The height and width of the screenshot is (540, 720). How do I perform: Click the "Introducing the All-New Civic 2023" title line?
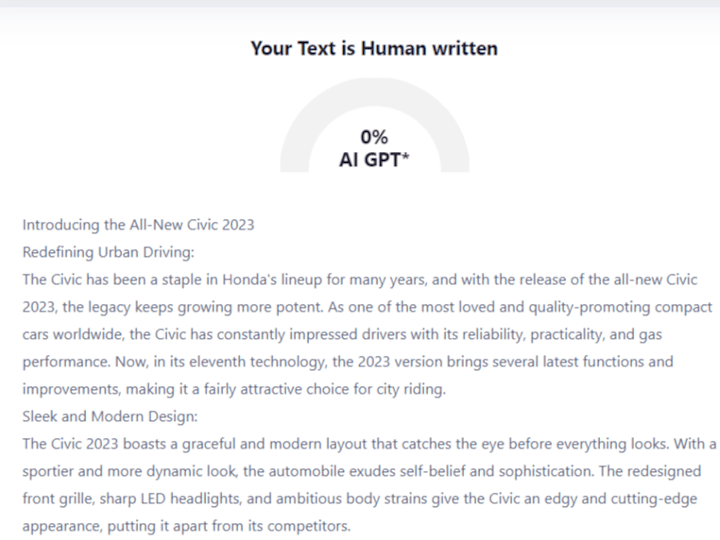pos(138,225)
